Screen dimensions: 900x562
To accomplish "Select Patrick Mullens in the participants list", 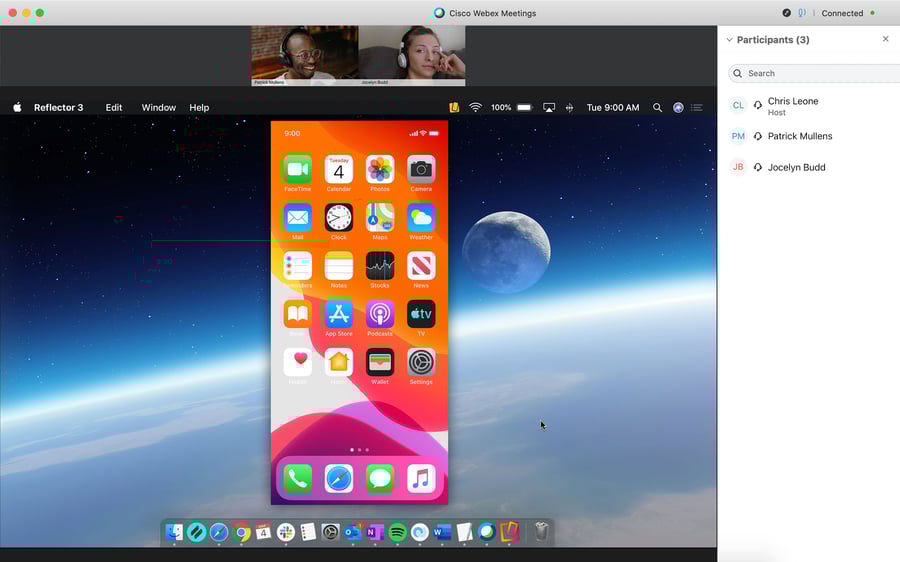I will tap(799, 136).
